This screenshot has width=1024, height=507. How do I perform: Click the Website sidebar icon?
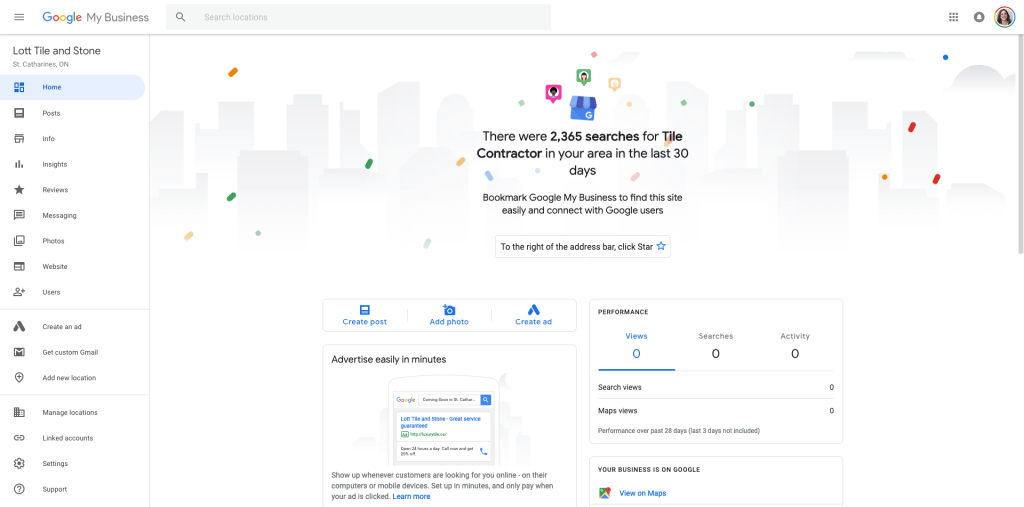19,267
